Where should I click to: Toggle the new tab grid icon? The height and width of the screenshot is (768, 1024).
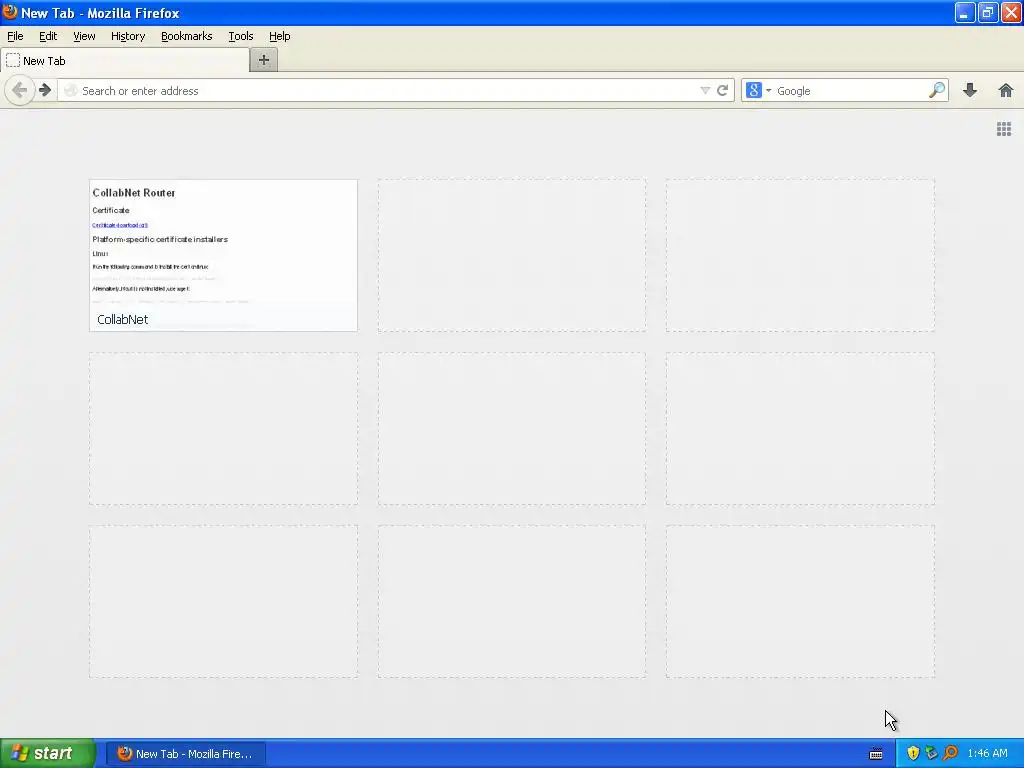[1004, 129]
